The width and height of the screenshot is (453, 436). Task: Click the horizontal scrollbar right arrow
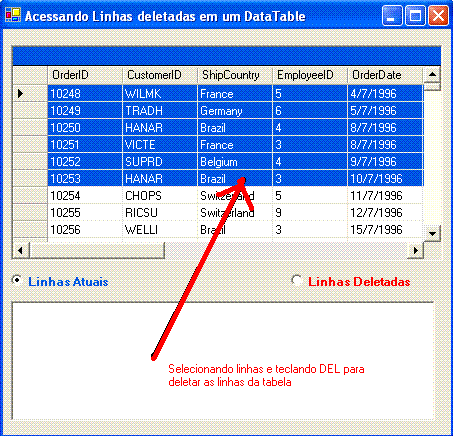tap(416, 250)
